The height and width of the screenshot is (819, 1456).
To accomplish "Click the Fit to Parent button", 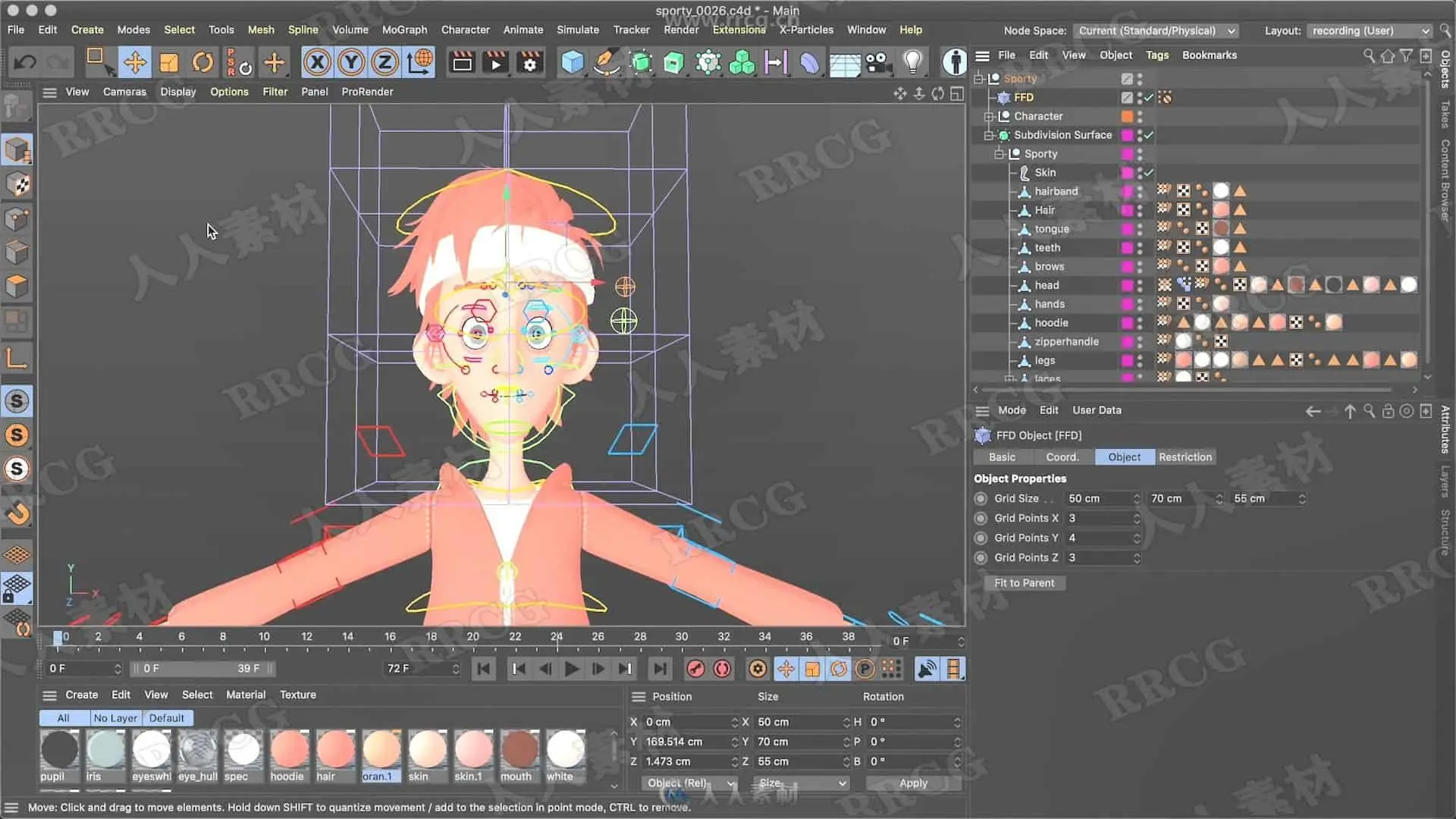I will tap(1024, 583).
